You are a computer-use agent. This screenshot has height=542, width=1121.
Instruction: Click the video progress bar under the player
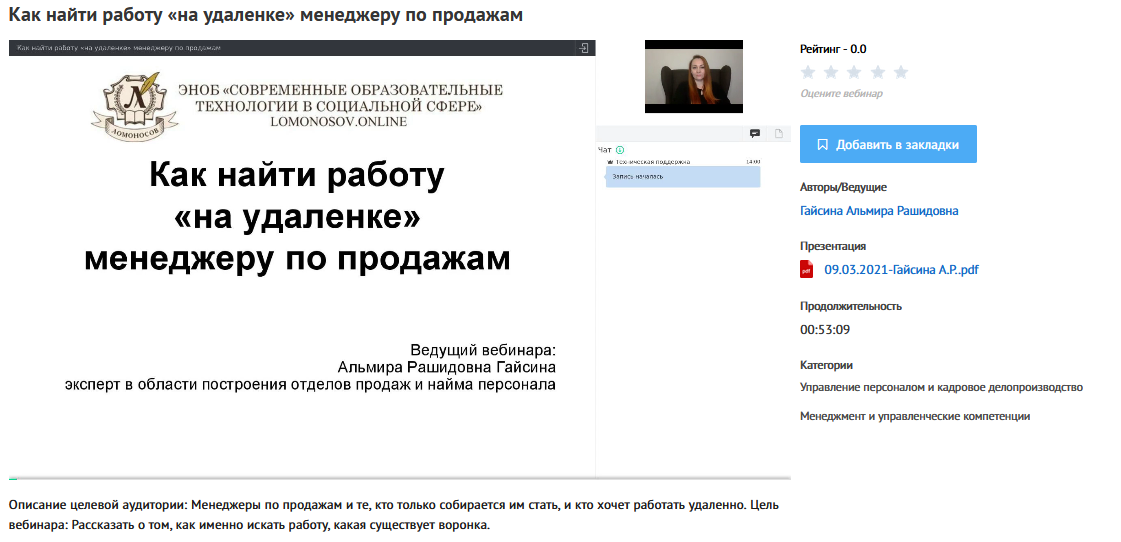pos(400,479)
